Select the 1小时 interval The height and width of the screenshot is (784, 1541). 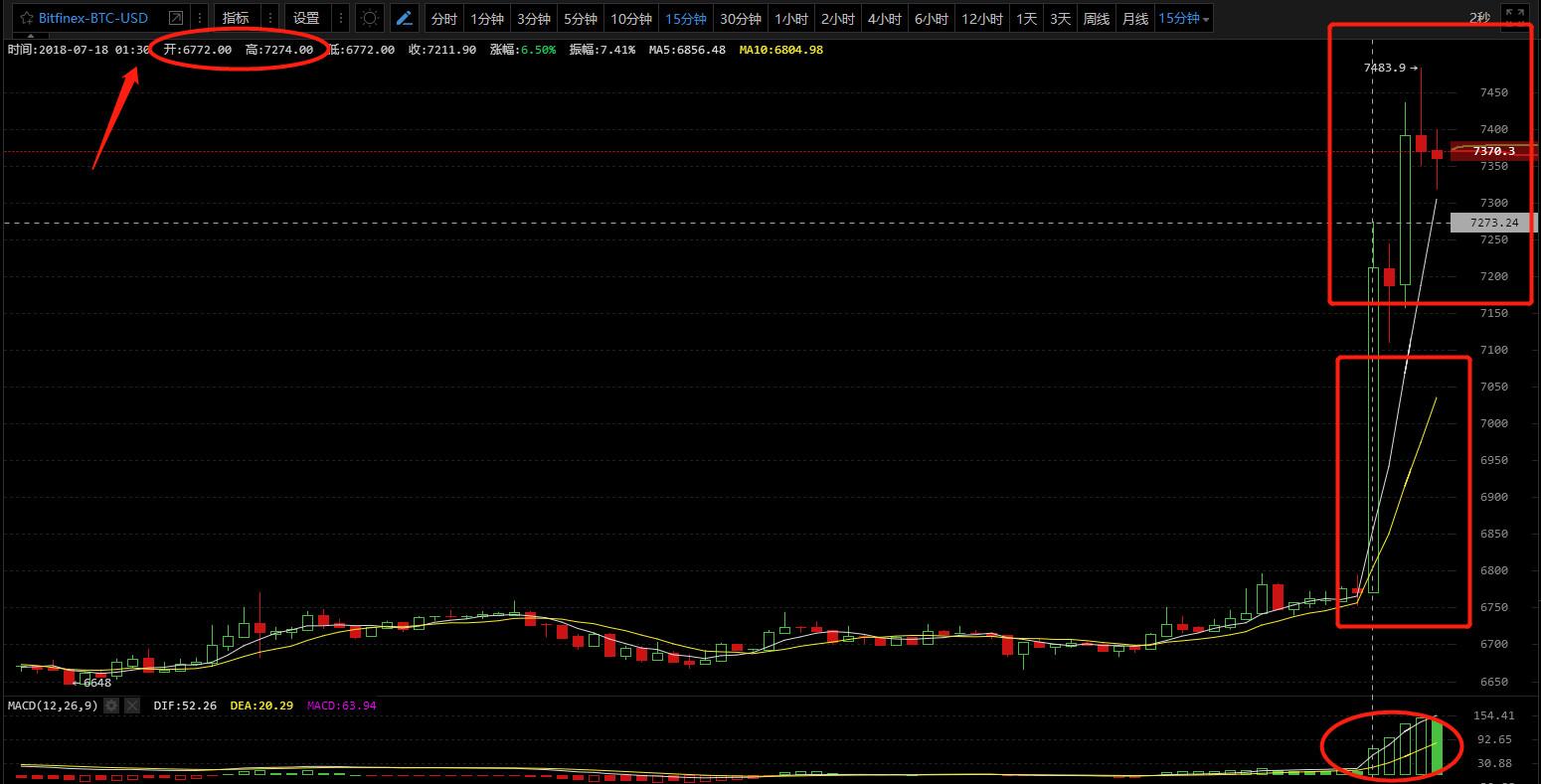pyautogui.click(x=791, y=18)
